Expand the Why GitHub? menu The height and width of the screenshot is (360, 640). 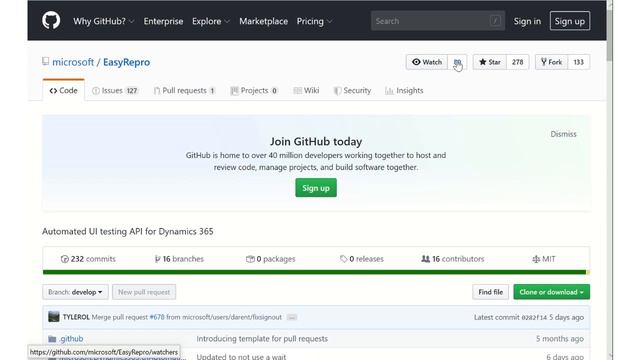click(x=104, y=21)
